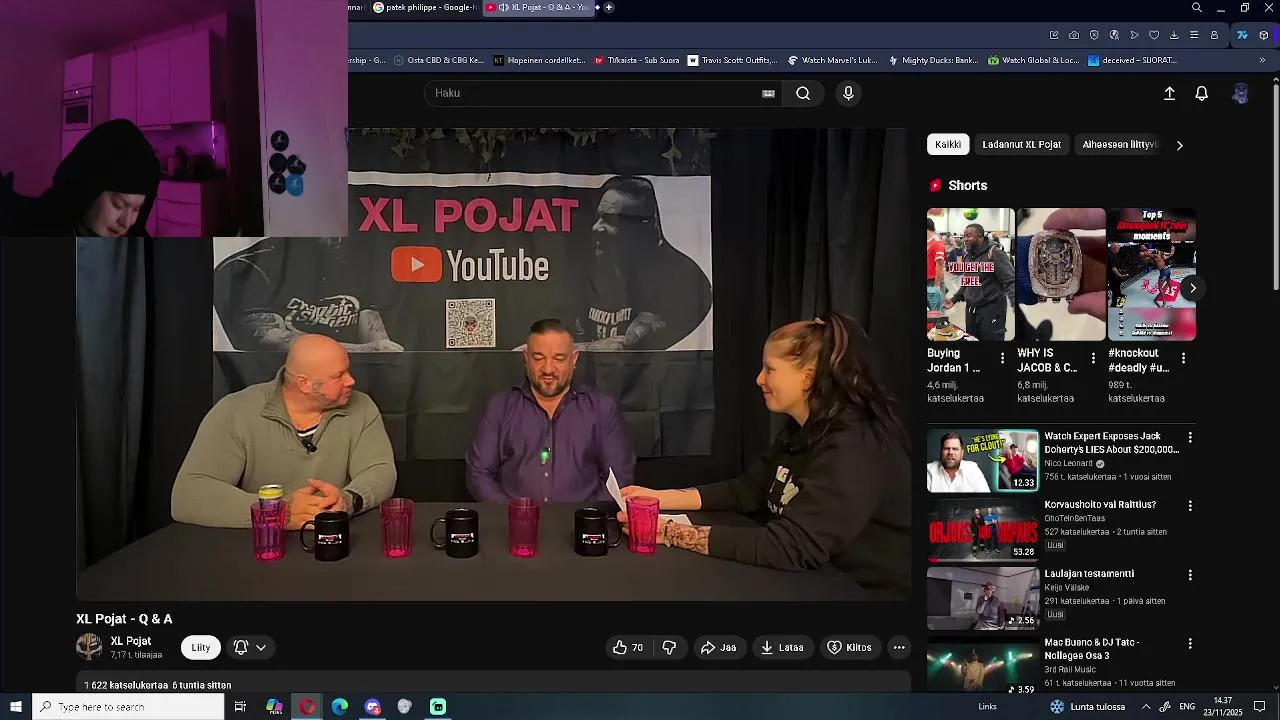Open the on-screen keyboard icon in search box
1280x720 pixels.
768,93
